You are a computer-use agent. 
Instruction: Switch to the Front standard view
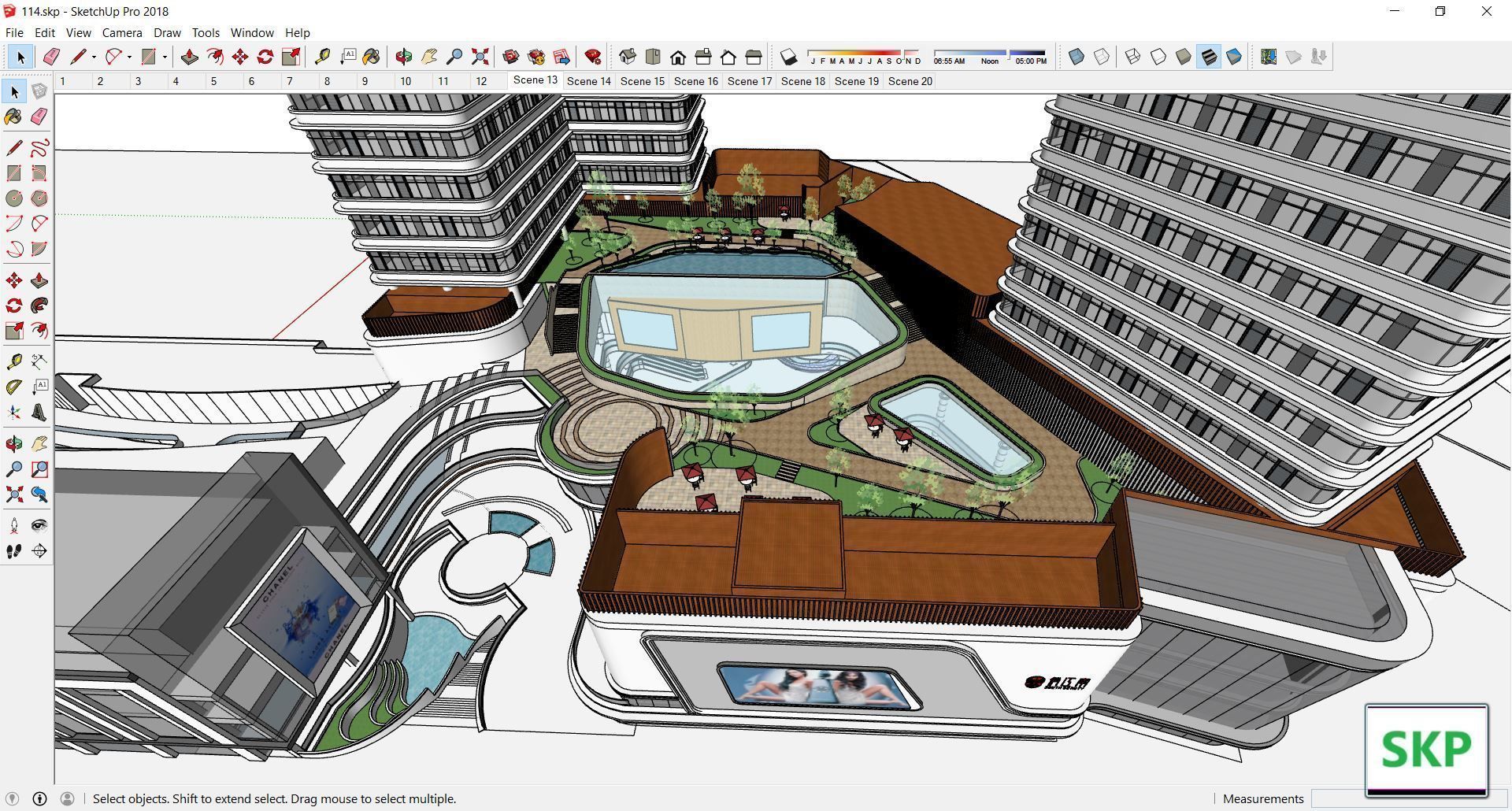678,57
